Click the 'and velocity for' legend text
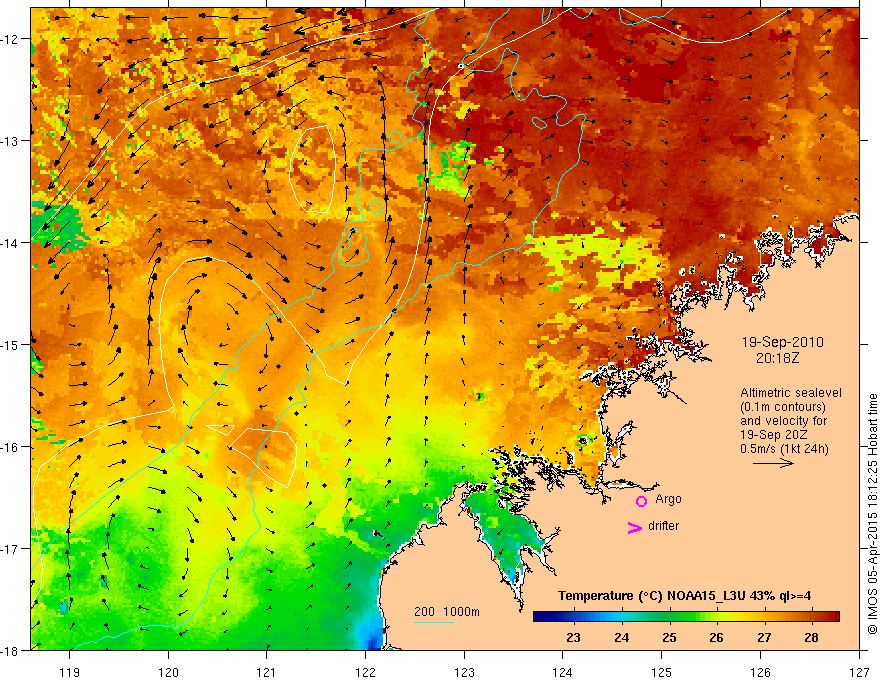 click(x=783, y=421)
